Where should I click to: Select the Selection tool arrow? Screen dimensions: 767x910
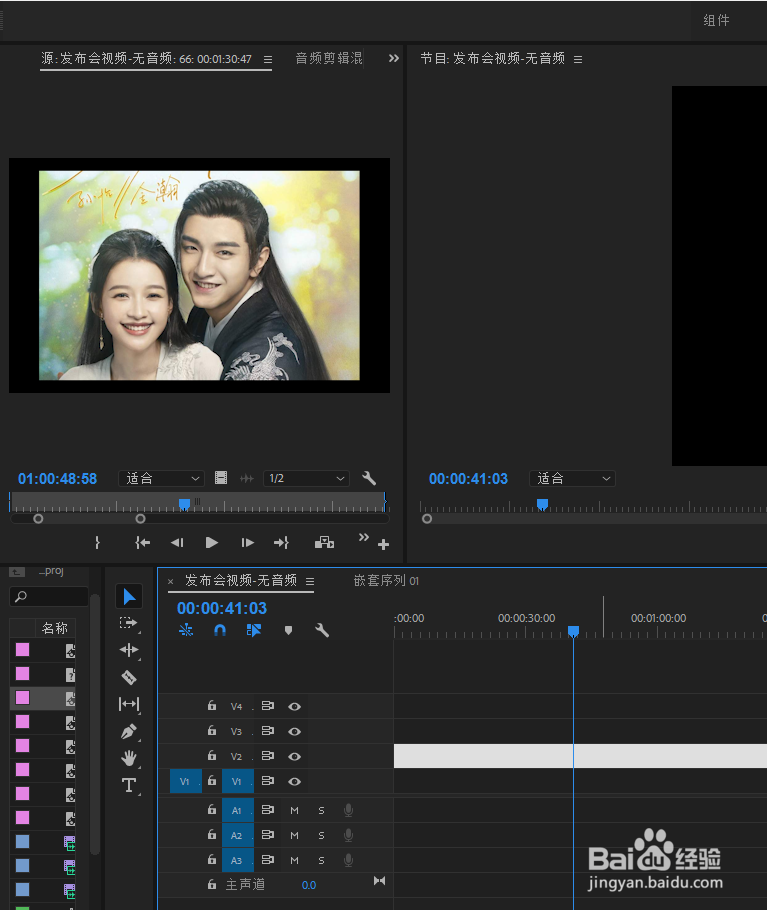[x=129, y=597]
